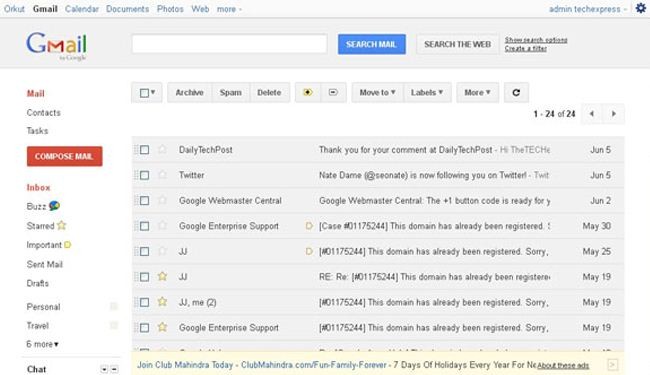Go to newer messages with left arrow

pyautogui.click(x=592, y=114)
